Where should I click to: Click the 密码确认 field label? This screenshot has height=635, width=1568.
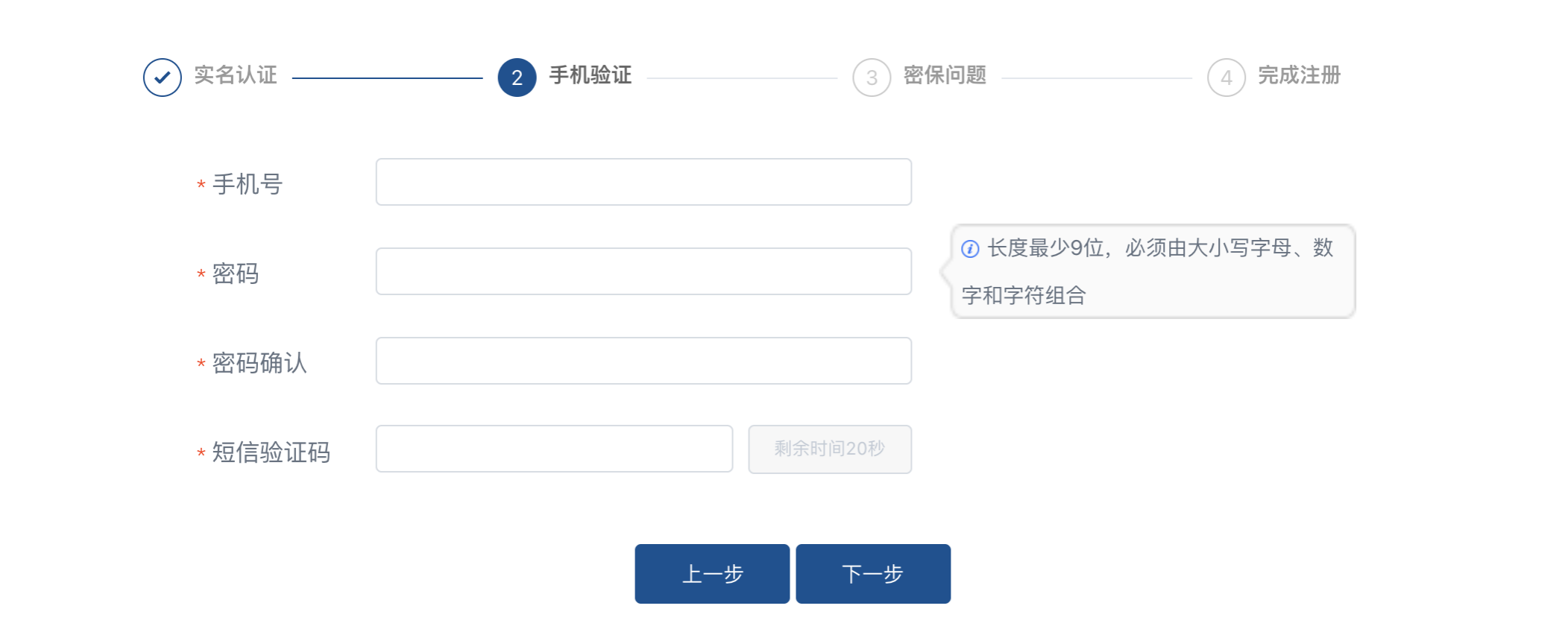(x=259, y=363)
